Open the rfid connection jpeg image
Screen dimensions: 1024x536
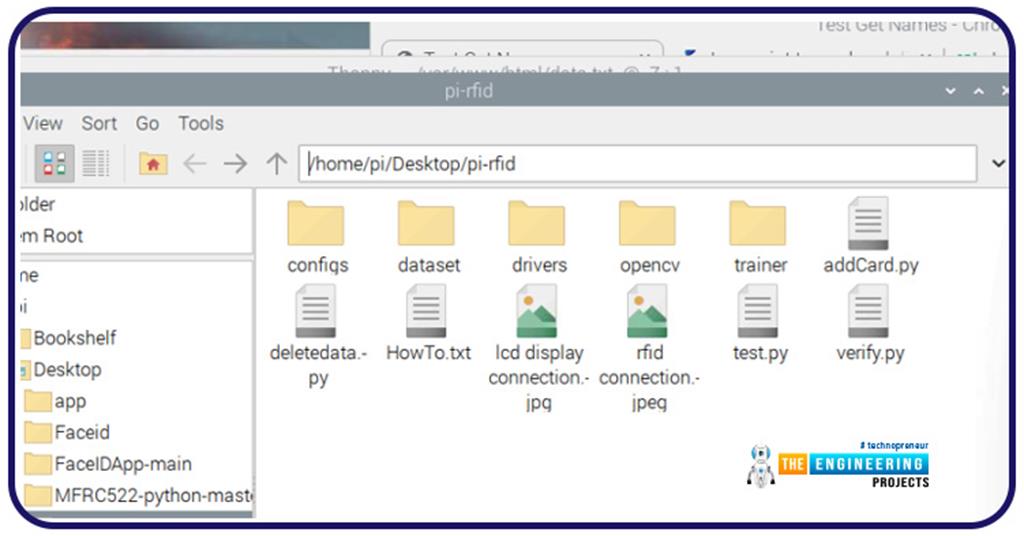click(x=647, y=313)
